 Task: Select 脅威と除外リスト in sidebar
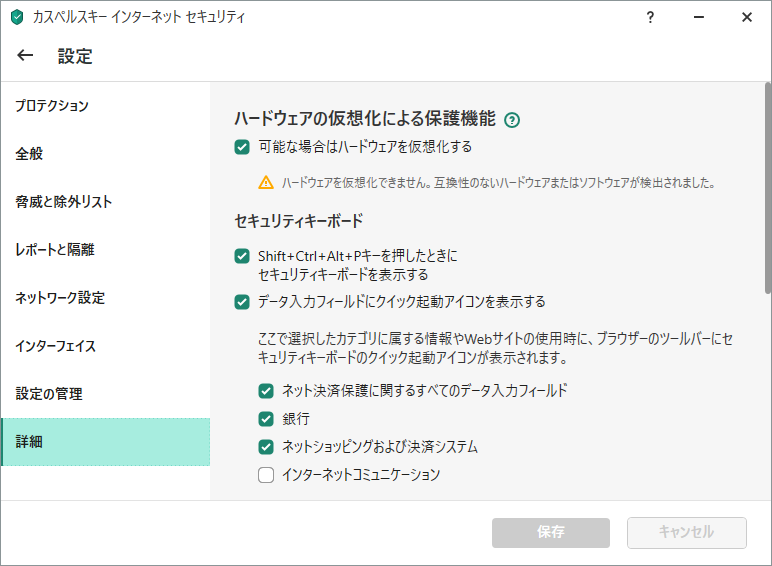(63, 202)
